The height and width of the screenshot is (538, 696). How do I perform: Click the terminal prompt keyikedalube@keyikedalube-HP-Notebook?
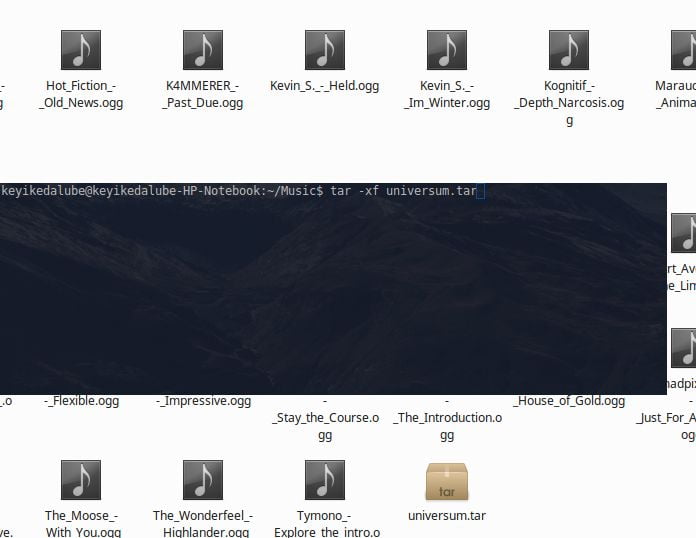[131, 191]
